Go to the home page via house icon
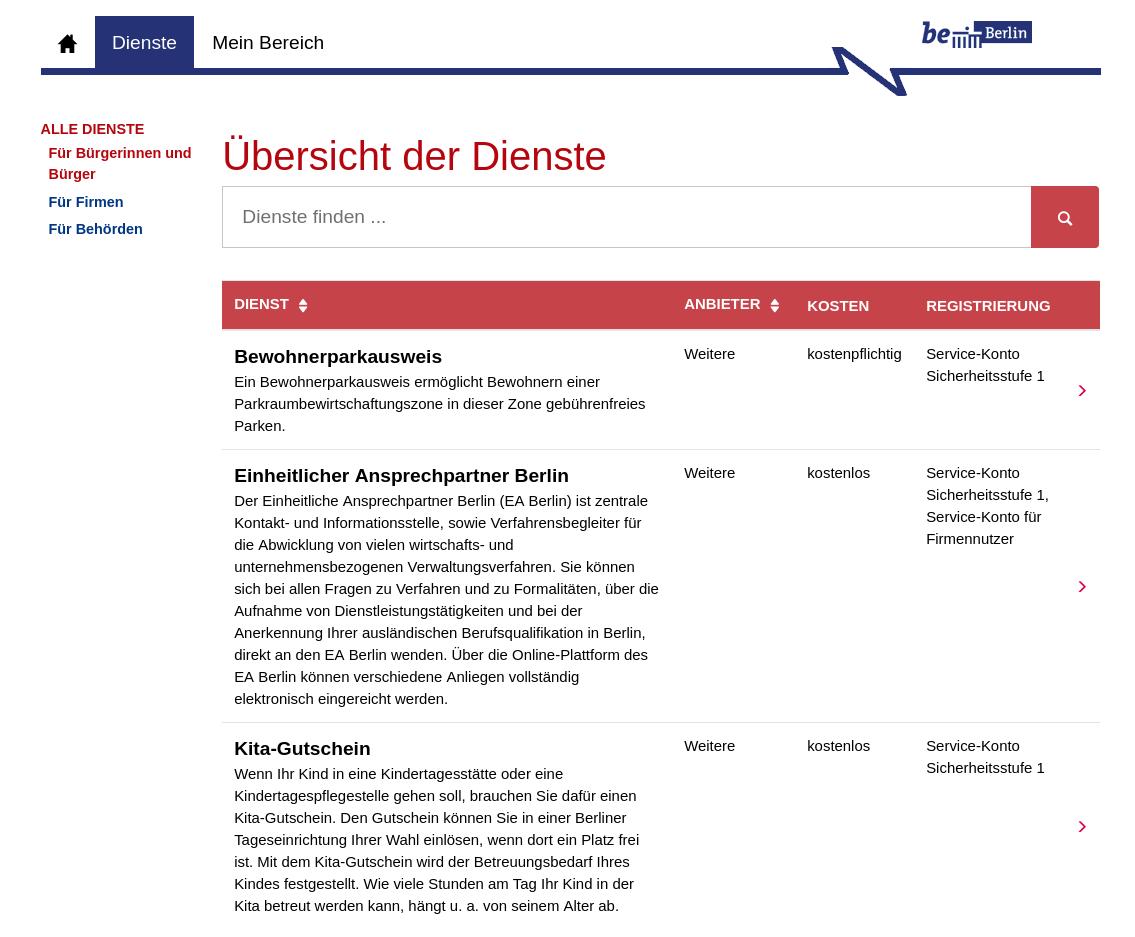Viewport: 1135px width, 937px height. coord(67,43)
